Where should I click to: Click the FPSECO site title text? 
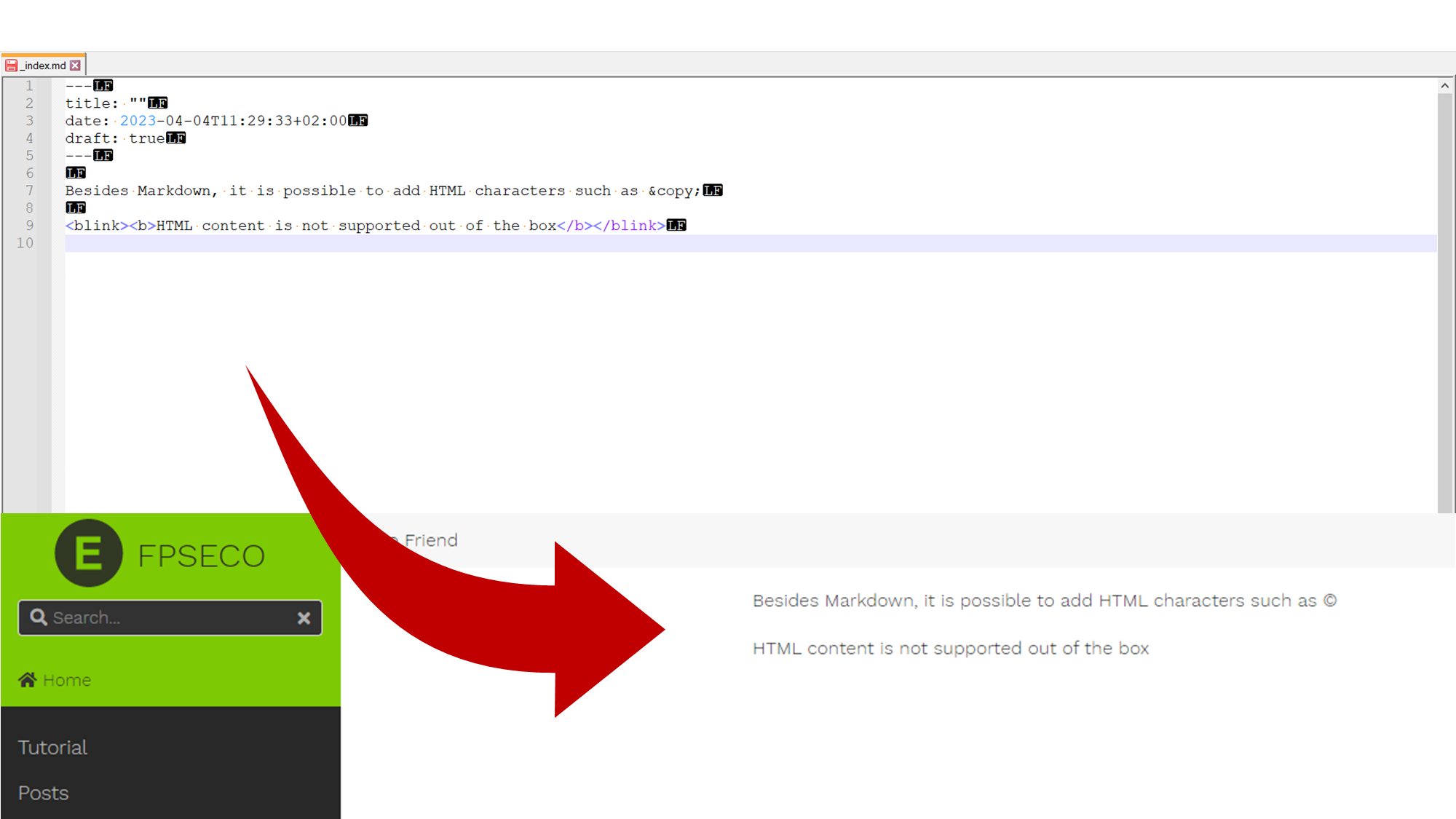(201, 556)
